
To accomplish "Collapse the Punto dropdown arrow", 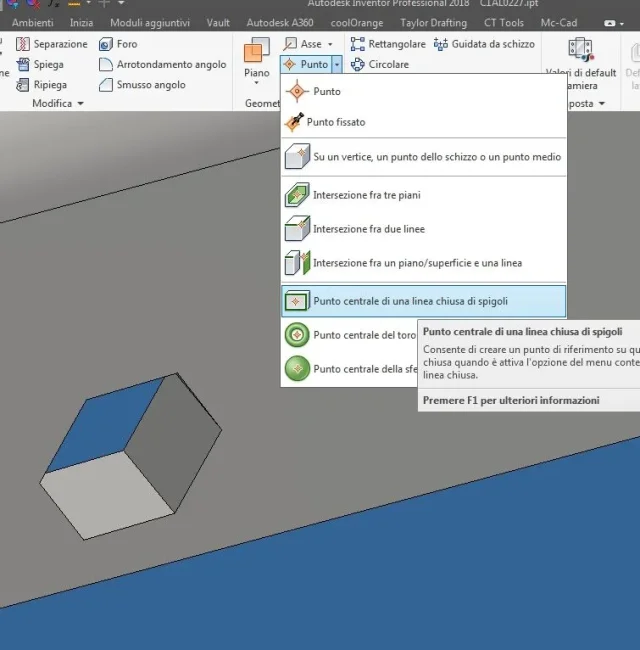I will (x=337, y=64).
